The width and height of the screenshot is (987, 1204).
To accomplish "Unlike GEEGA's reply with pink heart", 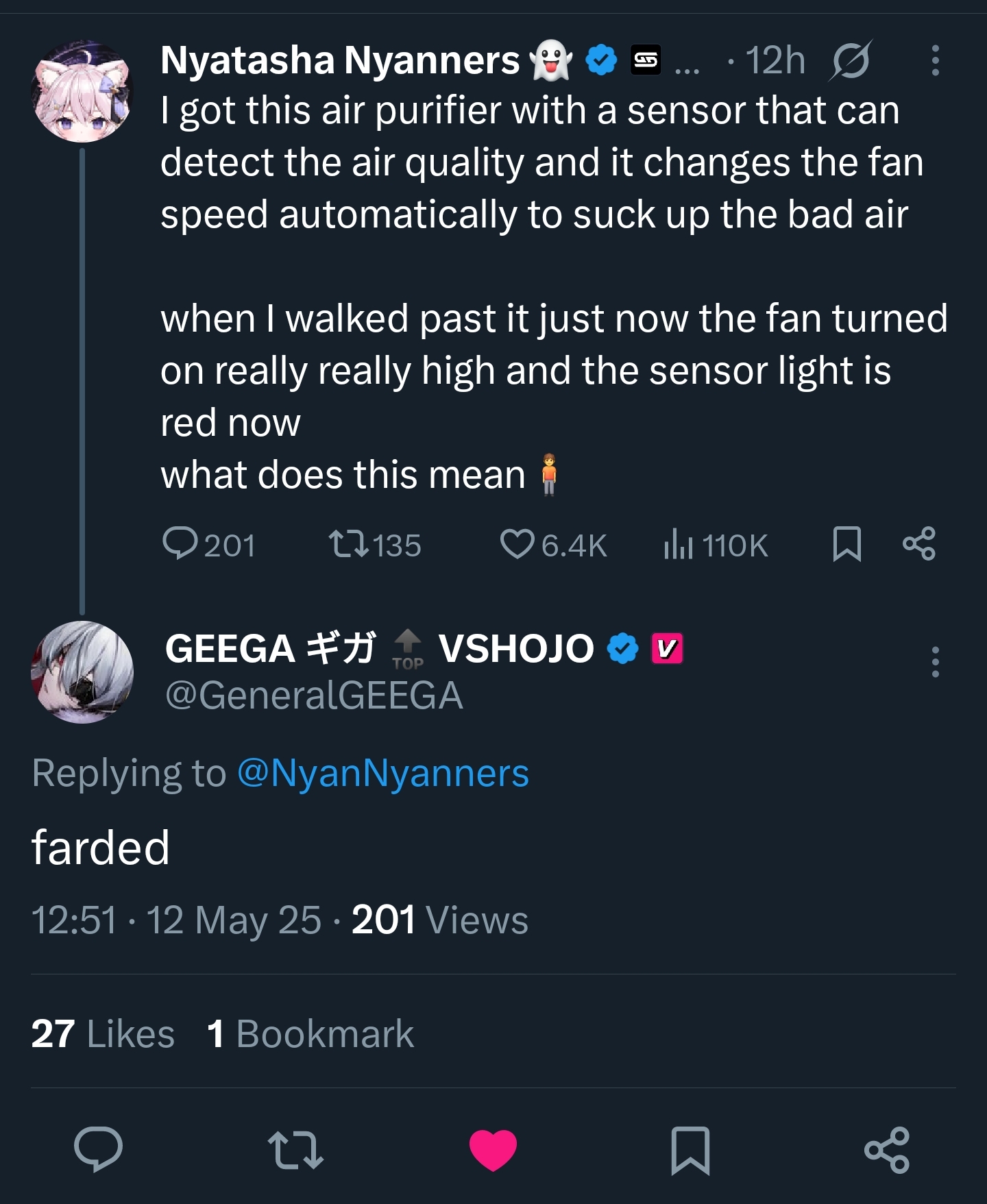I will [493, 1149].
